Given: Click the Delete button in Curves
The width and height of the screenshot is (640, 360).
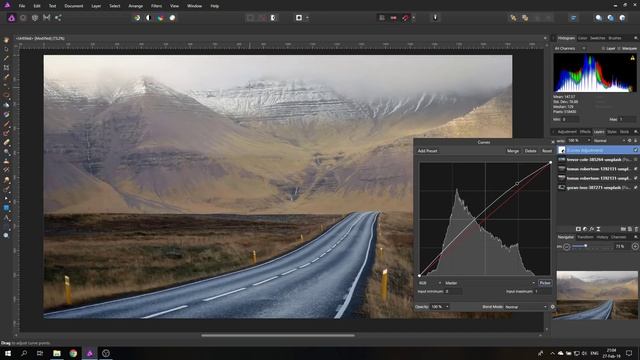Looking at the screenshot, I should pos(531,151).
